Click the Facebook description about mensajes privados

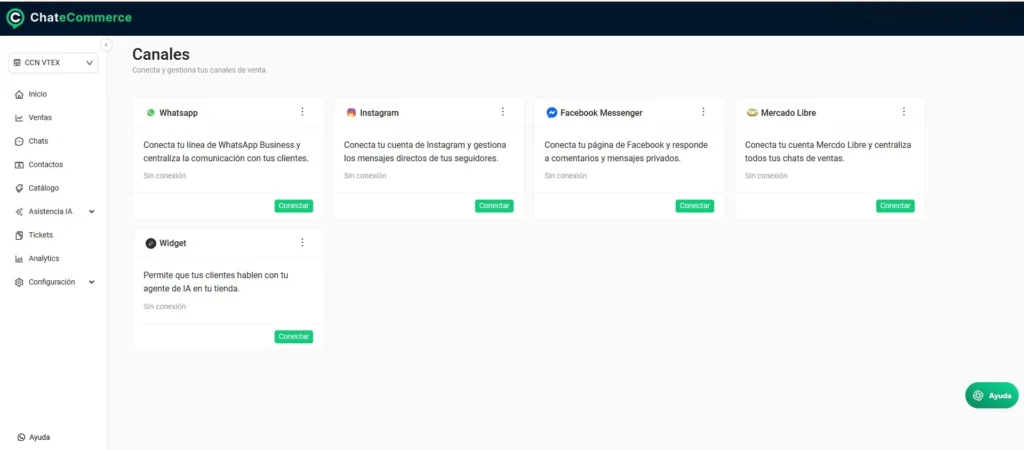pyautogui.click(x=626, y=152)
